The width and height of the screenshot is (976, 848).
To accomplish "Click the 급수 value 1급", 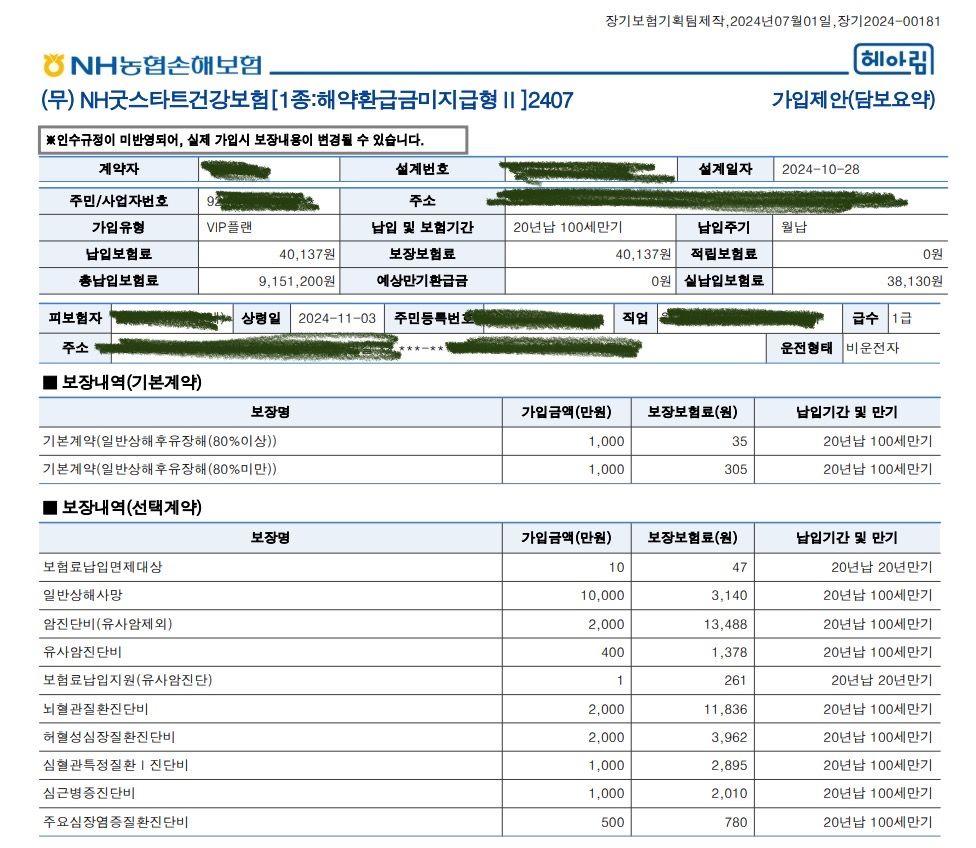I will tap(901, 319).
